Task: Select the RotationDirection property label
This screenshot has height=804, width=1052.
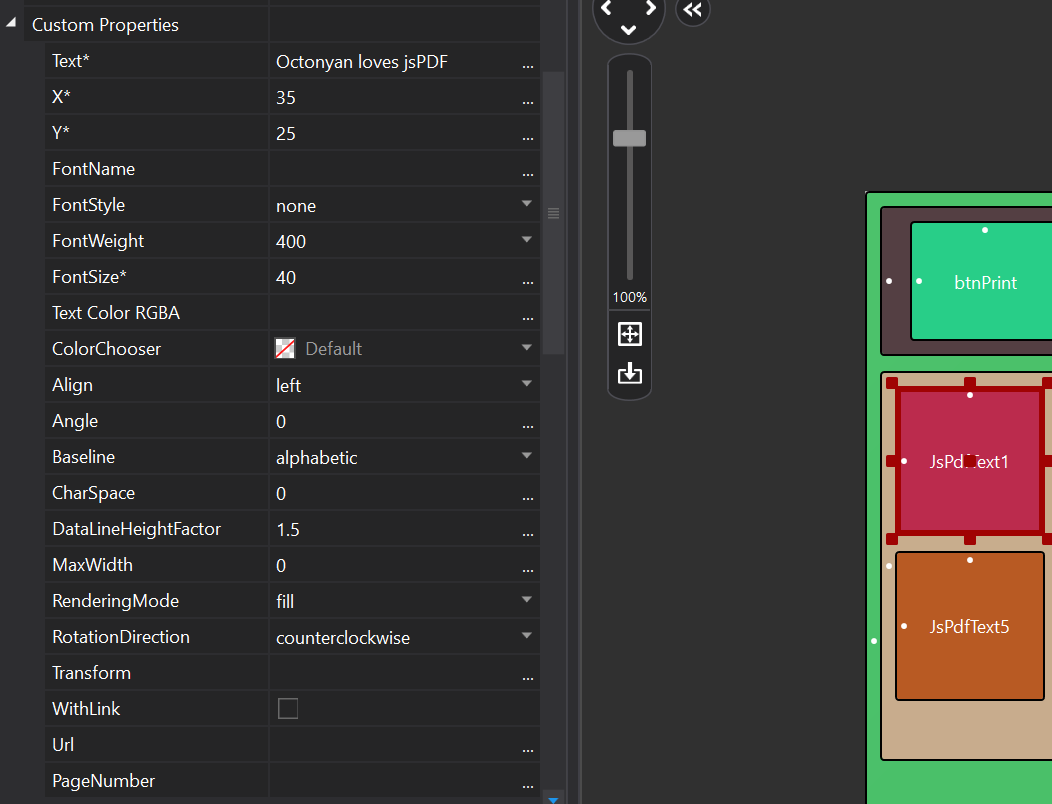Action: (x=121, y=637)
